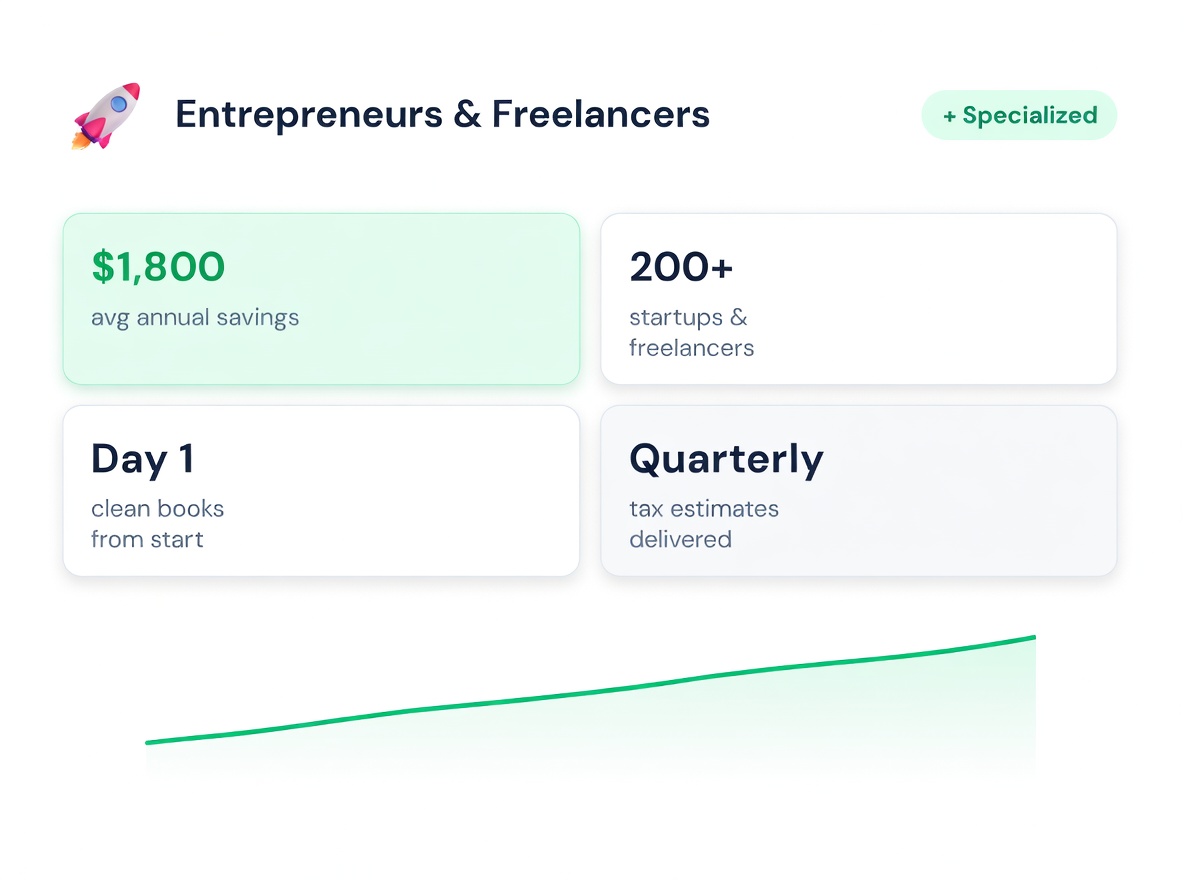The width and height of the screenshot is (1184, 880).
Task: Click the Day 1 heading text
Action: [143, 459]
